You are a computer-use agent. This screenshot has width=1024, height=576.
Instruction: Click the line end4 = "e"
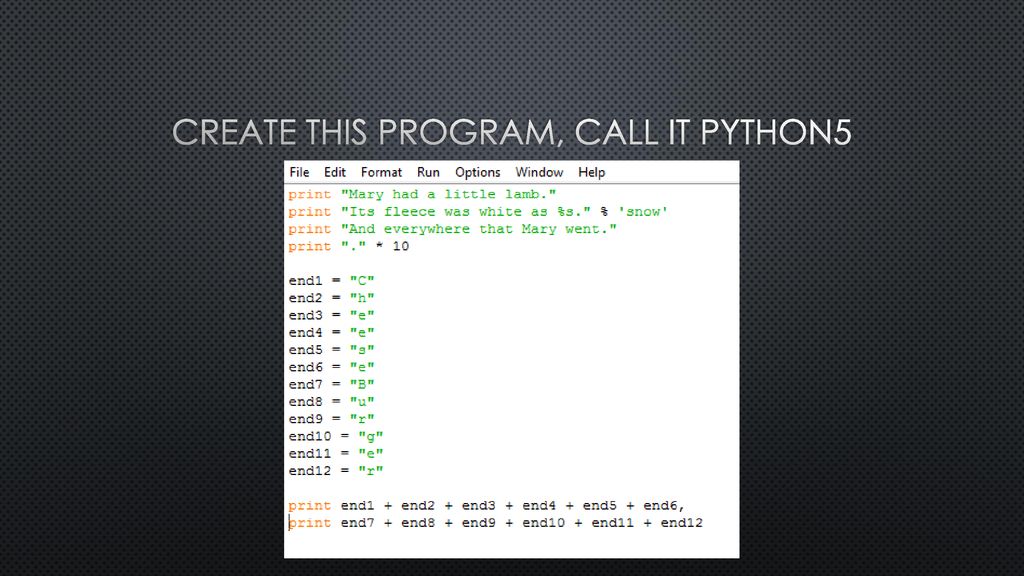(x=332, y=332)
